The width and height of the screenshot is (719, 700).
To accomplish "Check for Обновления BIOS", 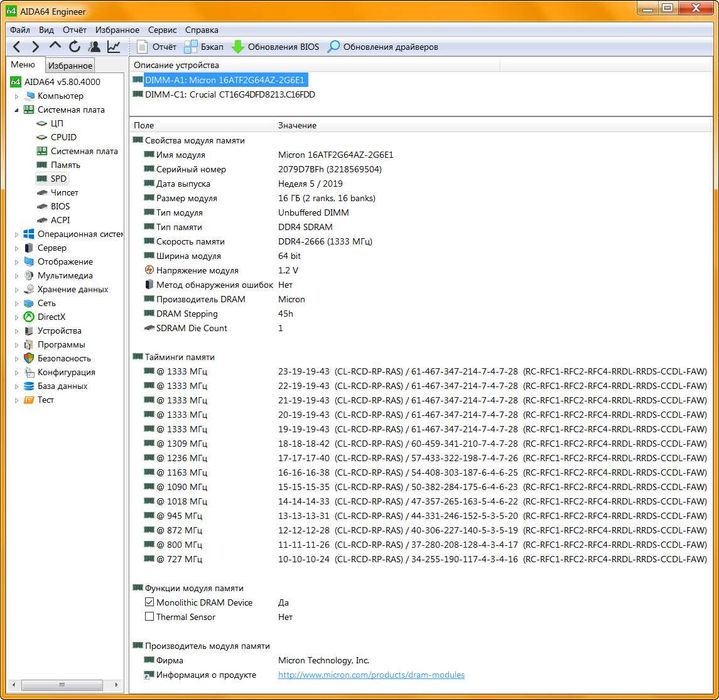I will click(275, 47).
